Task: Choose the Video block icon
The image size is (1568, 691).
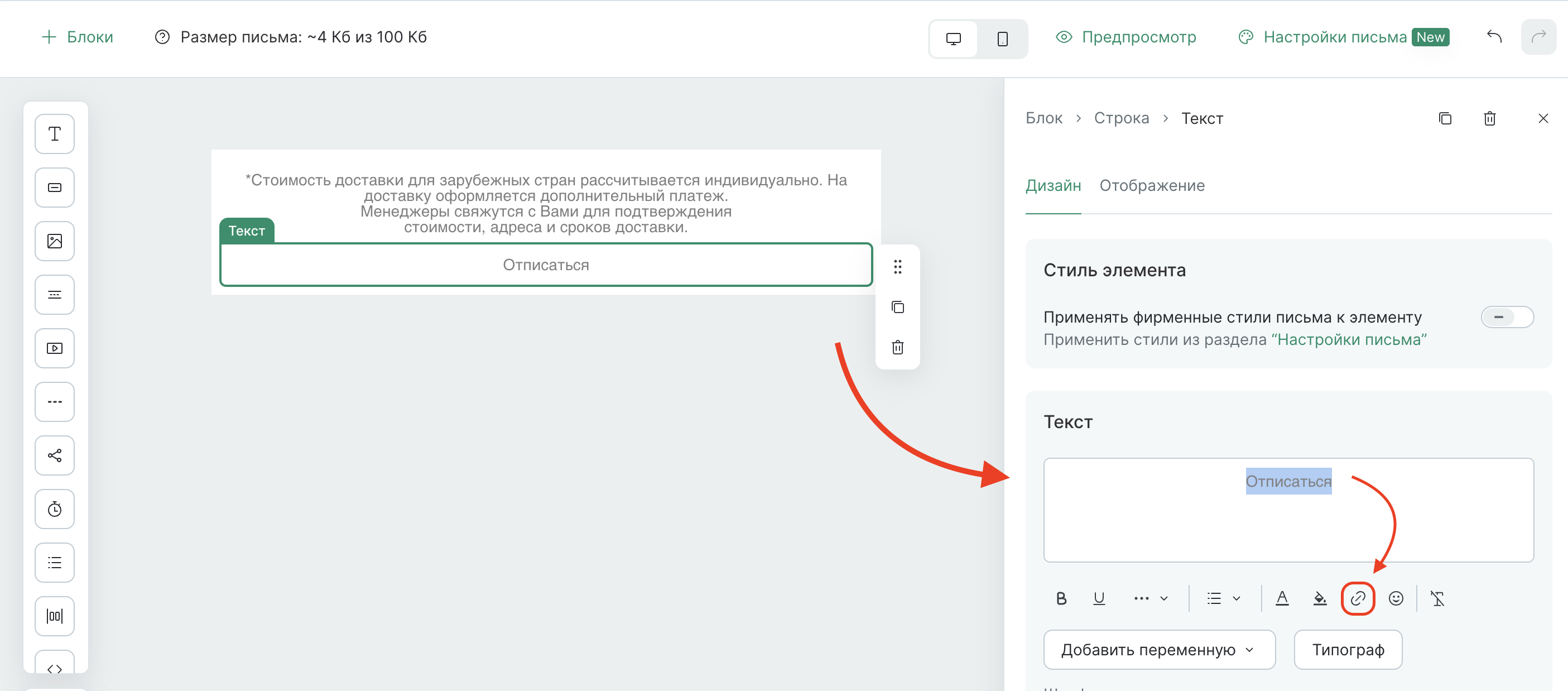Action: (x=55, y=348)
